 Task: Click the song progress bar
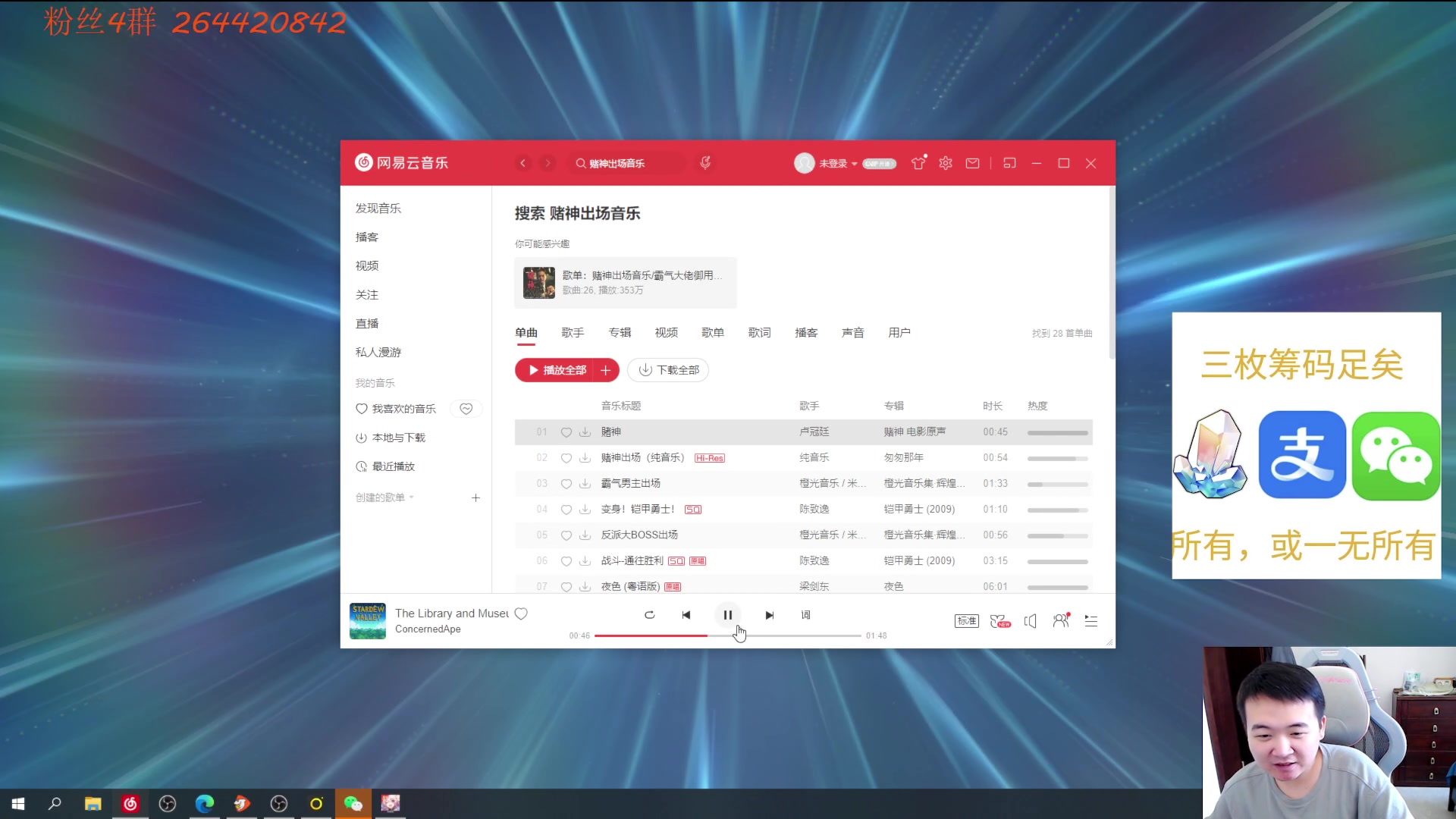coord(728,635)
